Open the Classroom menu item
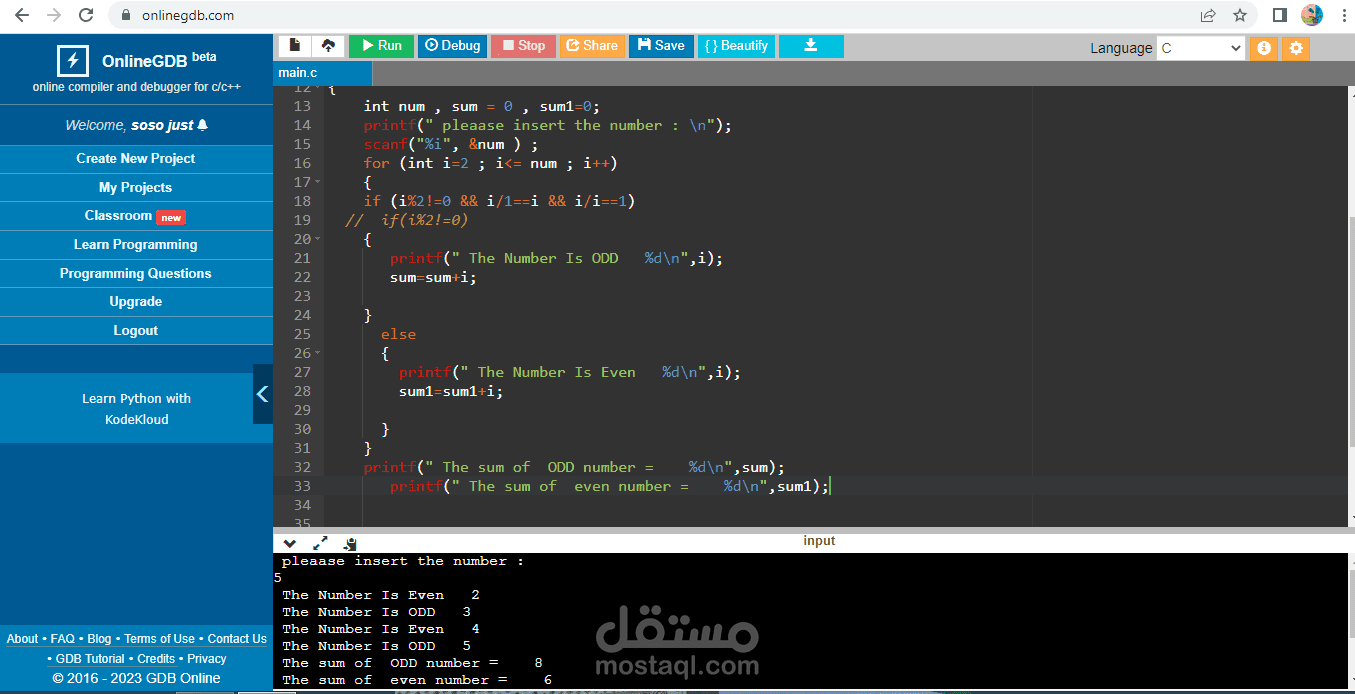The width and height of the screenshot is (1355, 694). pyautogui.click(x=136, y=216)
